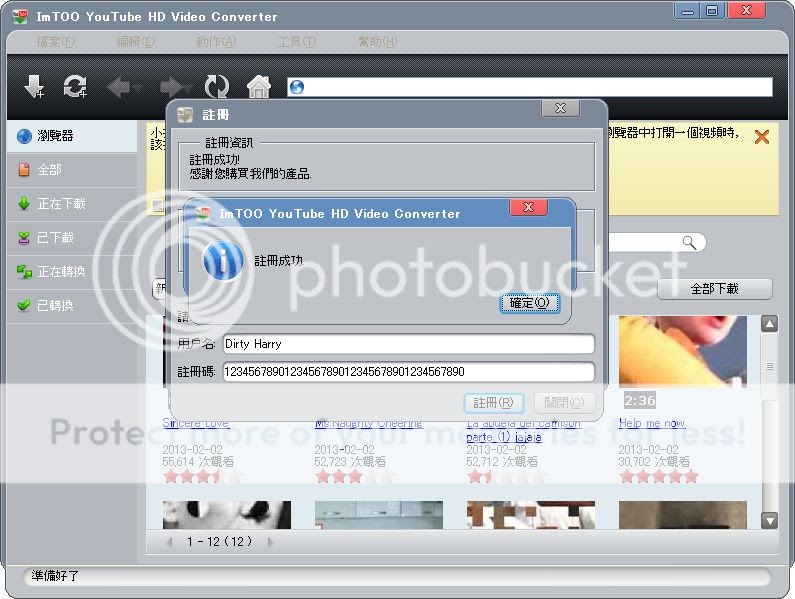795x599 pixels.
Task: Click the Help me now video thumbnail
Action: coord(682,351)
